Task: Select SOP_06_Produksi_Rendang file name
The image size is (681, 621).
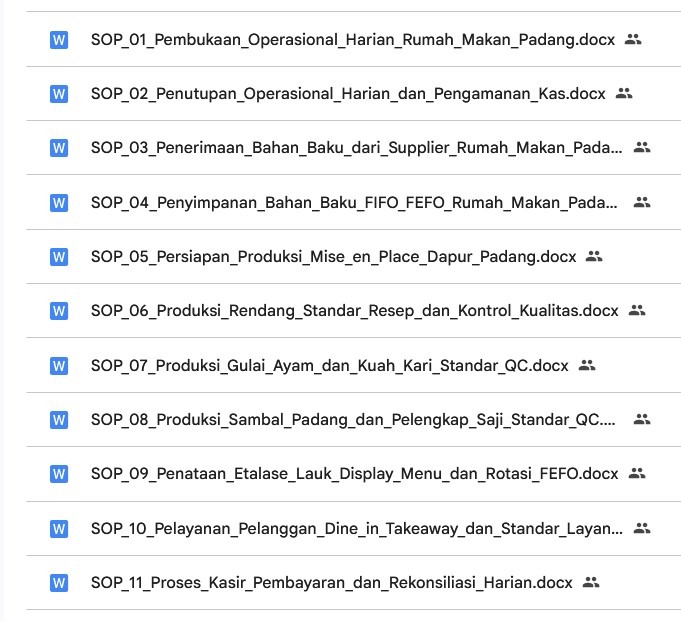Action: coord(354,311)
